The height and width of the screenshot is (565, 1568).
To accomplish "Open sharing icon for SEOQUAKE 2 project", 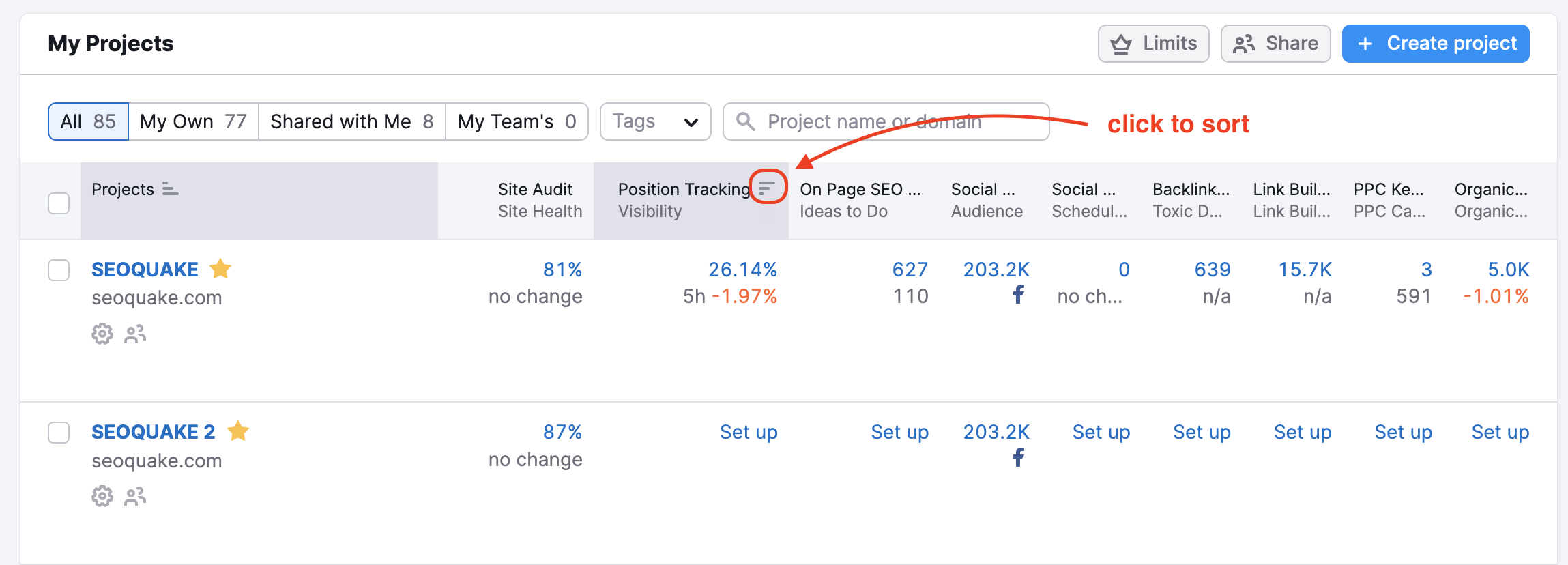I will [x=135, y=496].
